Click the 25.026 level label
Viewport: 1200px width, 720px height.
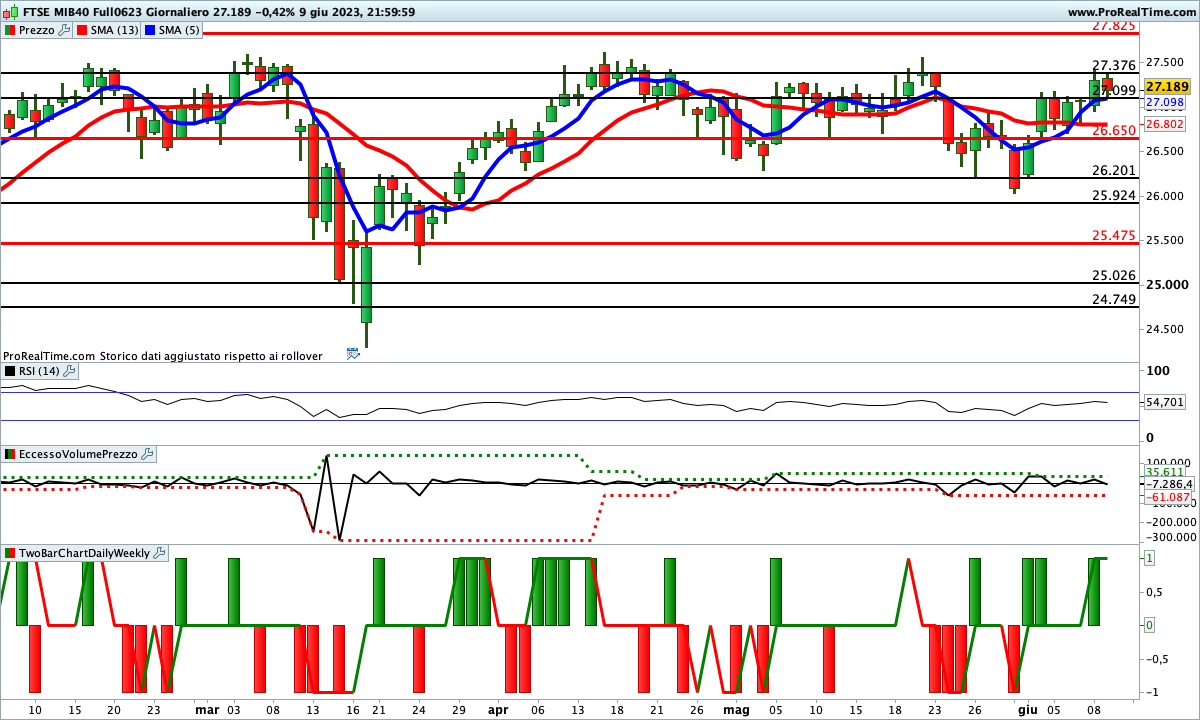[1113, 276]
